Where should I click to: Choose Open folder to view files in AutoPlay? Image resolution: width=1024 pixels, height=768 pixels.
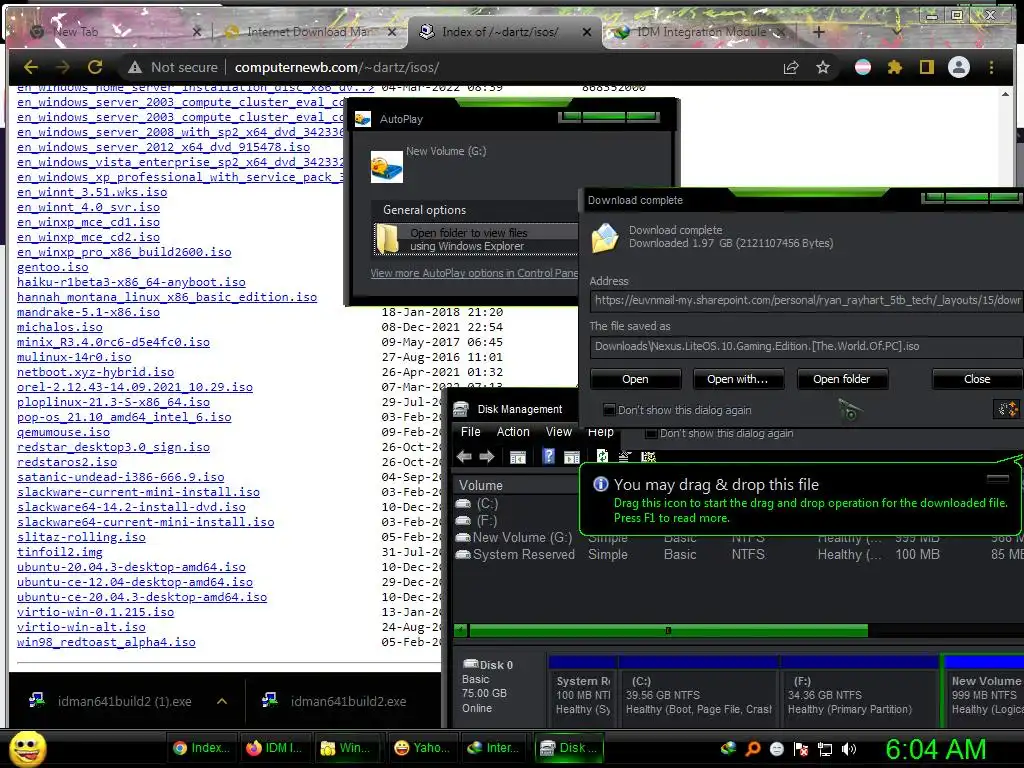(476, 239)
